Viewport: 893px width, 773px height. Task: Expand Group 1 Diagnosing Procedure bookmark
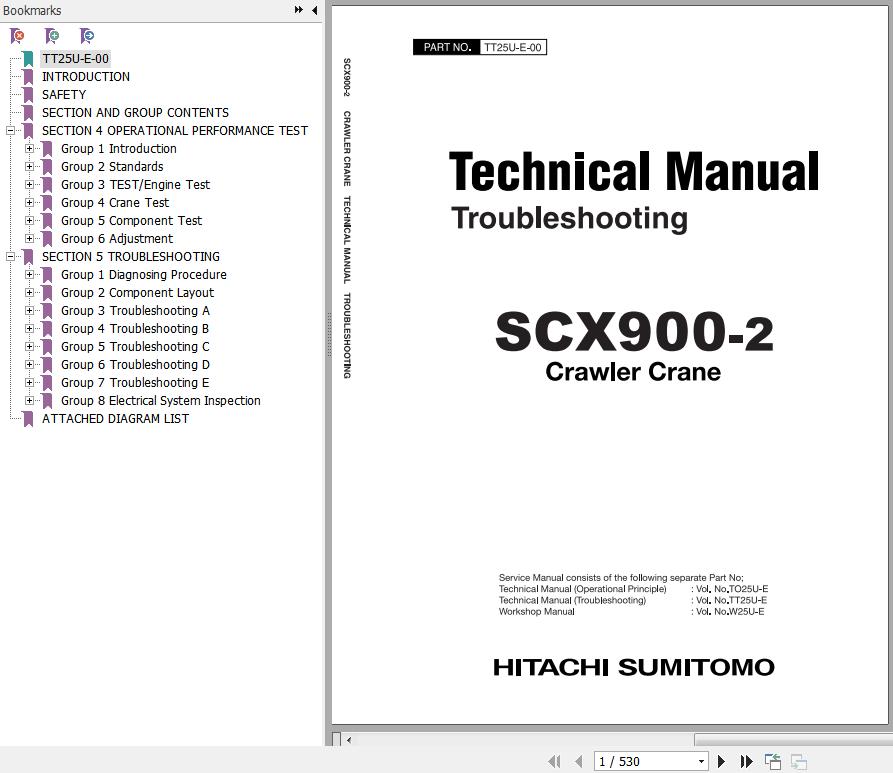pos(29,275)
